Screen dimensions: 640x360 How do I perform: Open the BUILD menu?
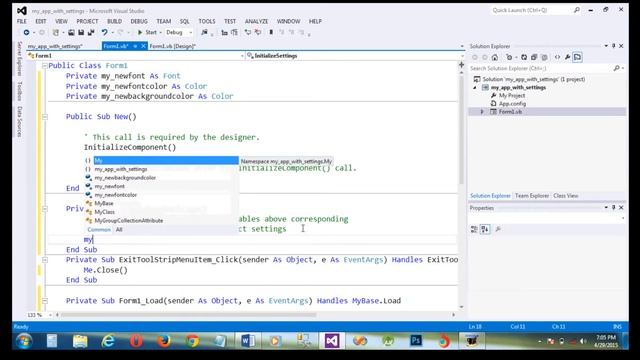coord(114,21)
